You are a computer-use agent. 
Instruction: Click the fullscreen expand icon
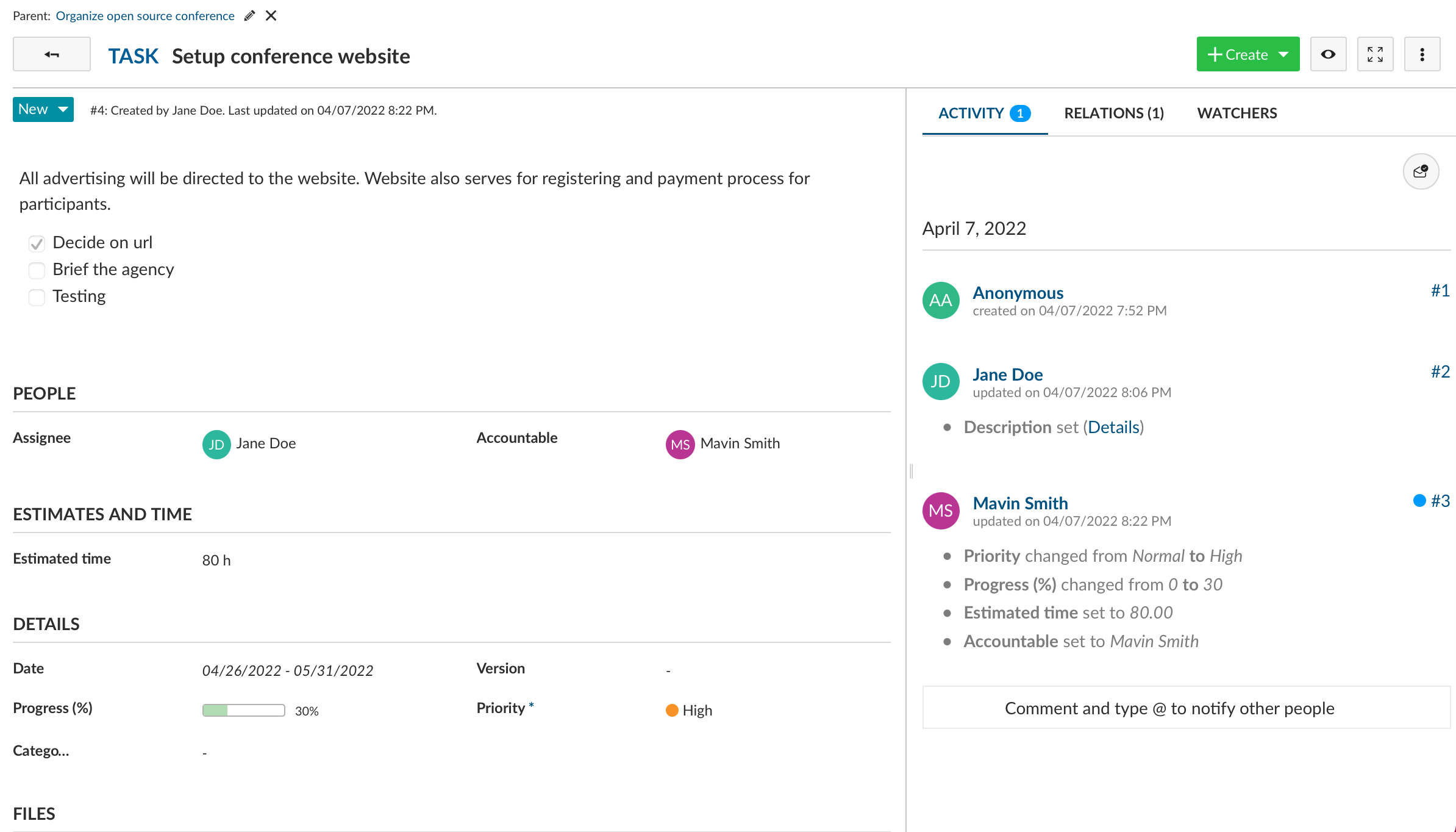click(x=1375, y=53)
